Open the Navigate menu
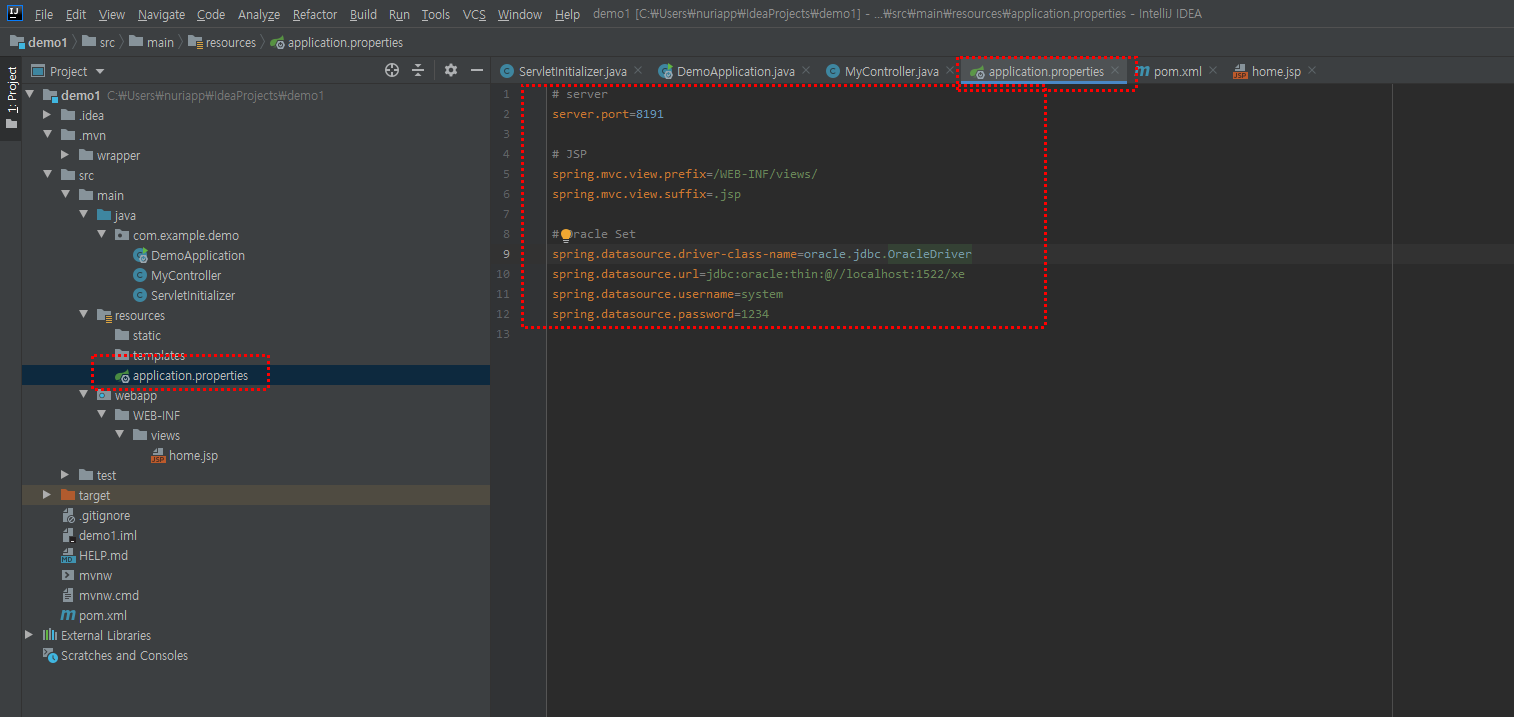1514x717 pixels. [161, 15]
